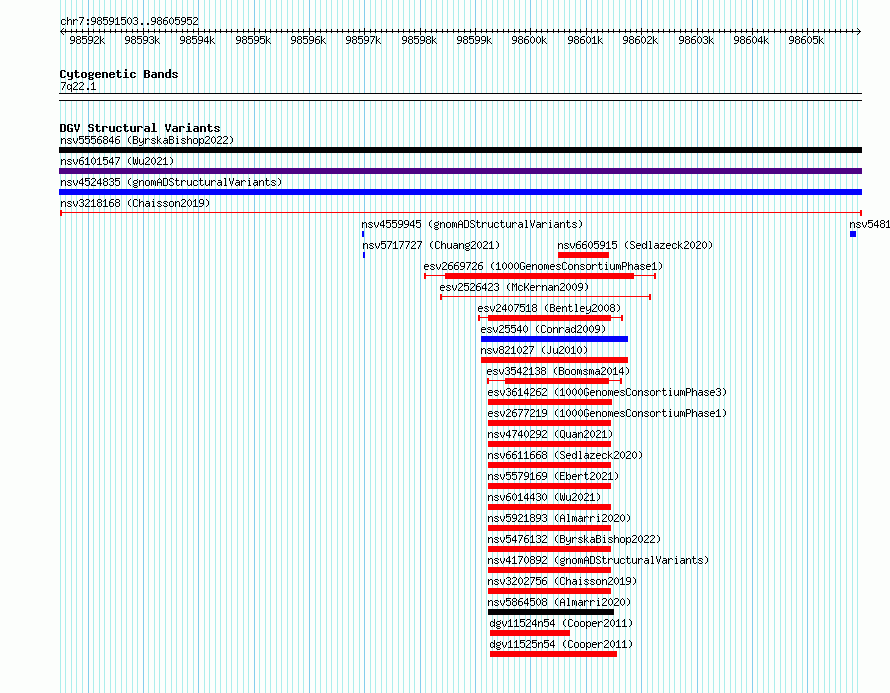Open variant esv3542138 (Boomsma2014) label

558,371
